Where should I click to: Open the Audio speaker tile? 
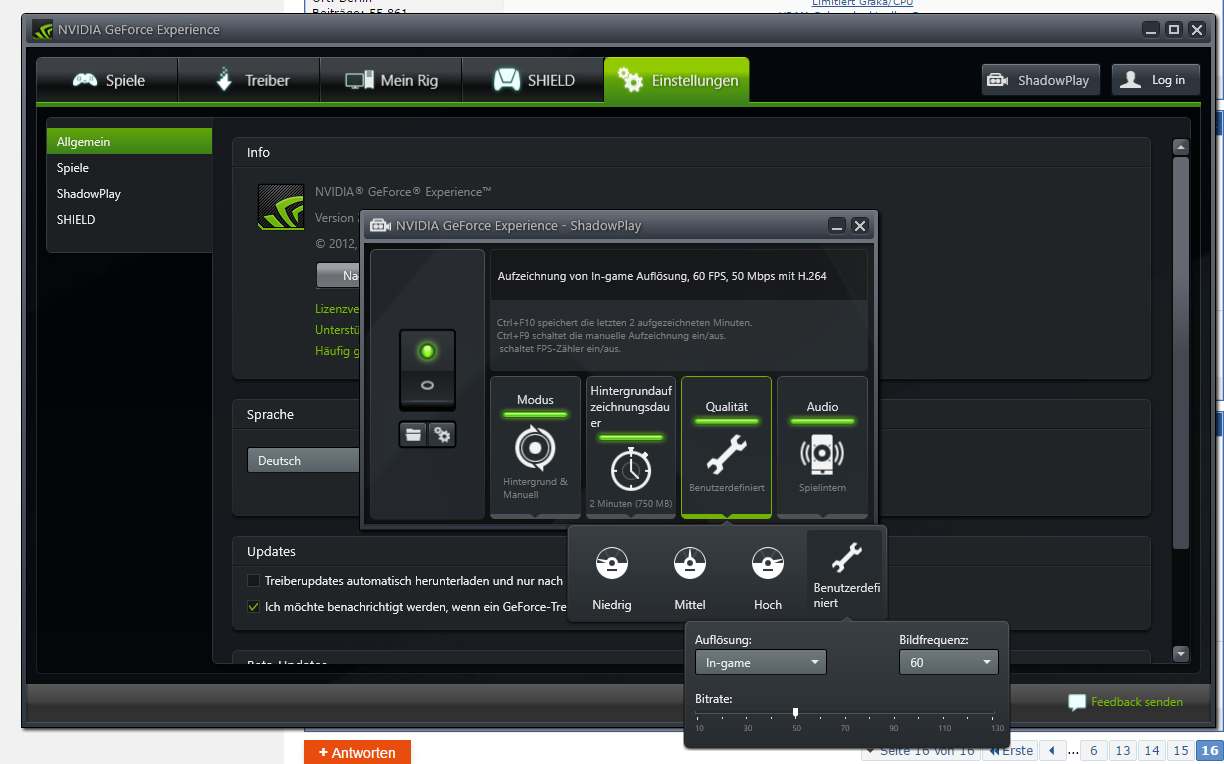(x=822, y=447)
